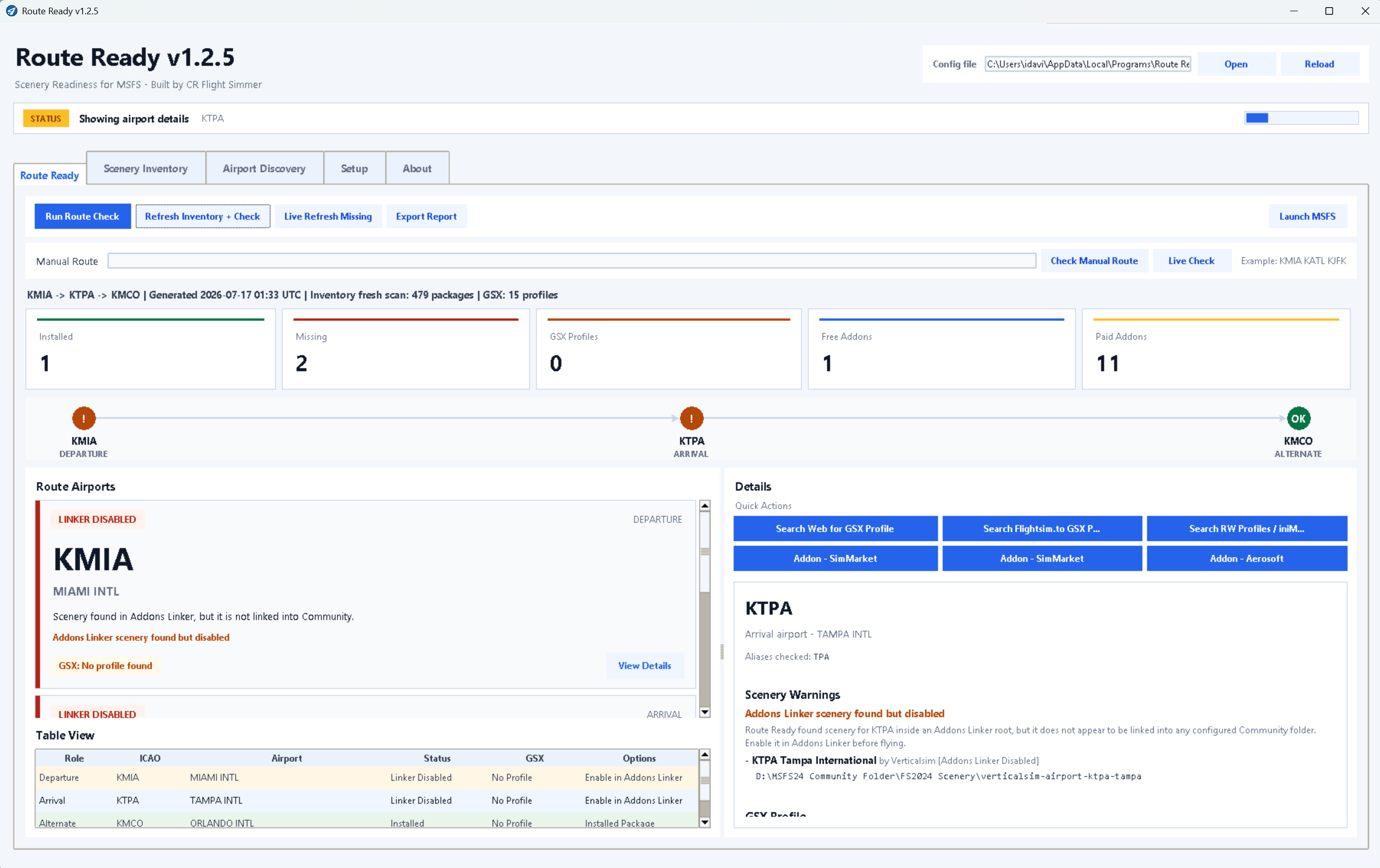Viewport: 1380px width, 868px height.
Task: Click the KMIA departure warning icon
Action: click(x=84, y=418)
